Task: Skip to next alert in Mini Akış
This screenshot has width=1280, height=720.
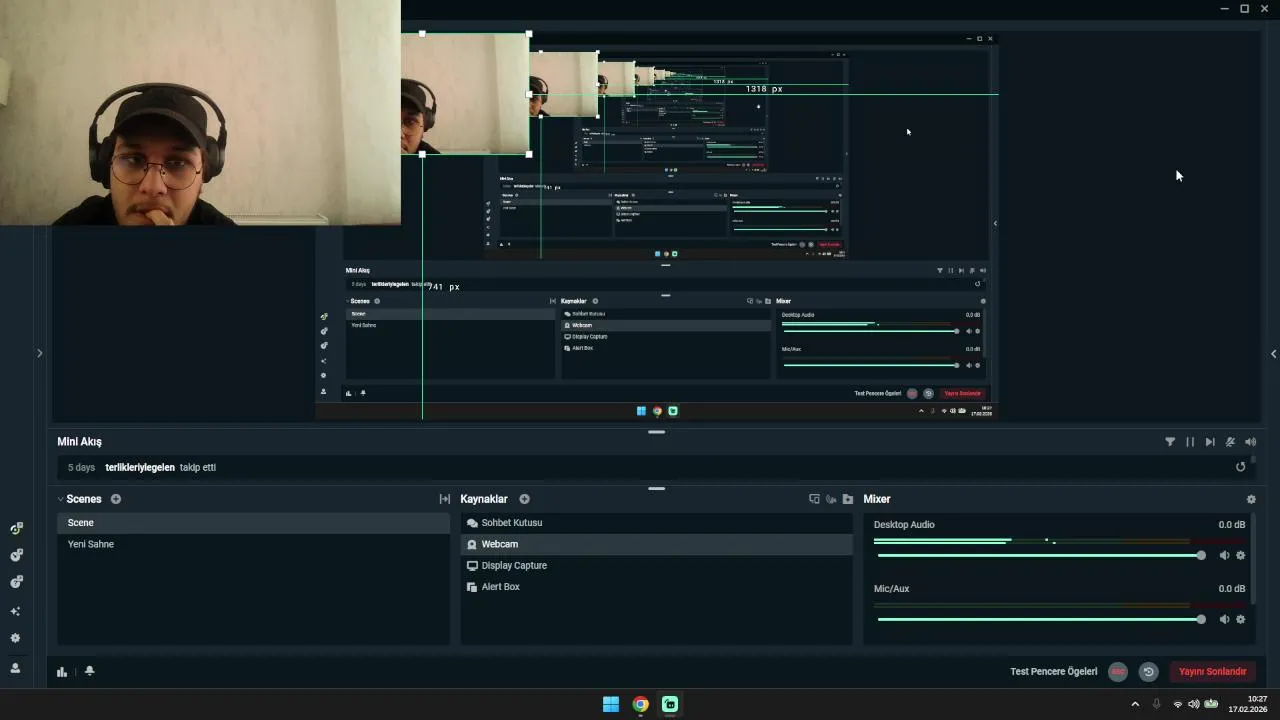Action: (x=1210, y=441)
